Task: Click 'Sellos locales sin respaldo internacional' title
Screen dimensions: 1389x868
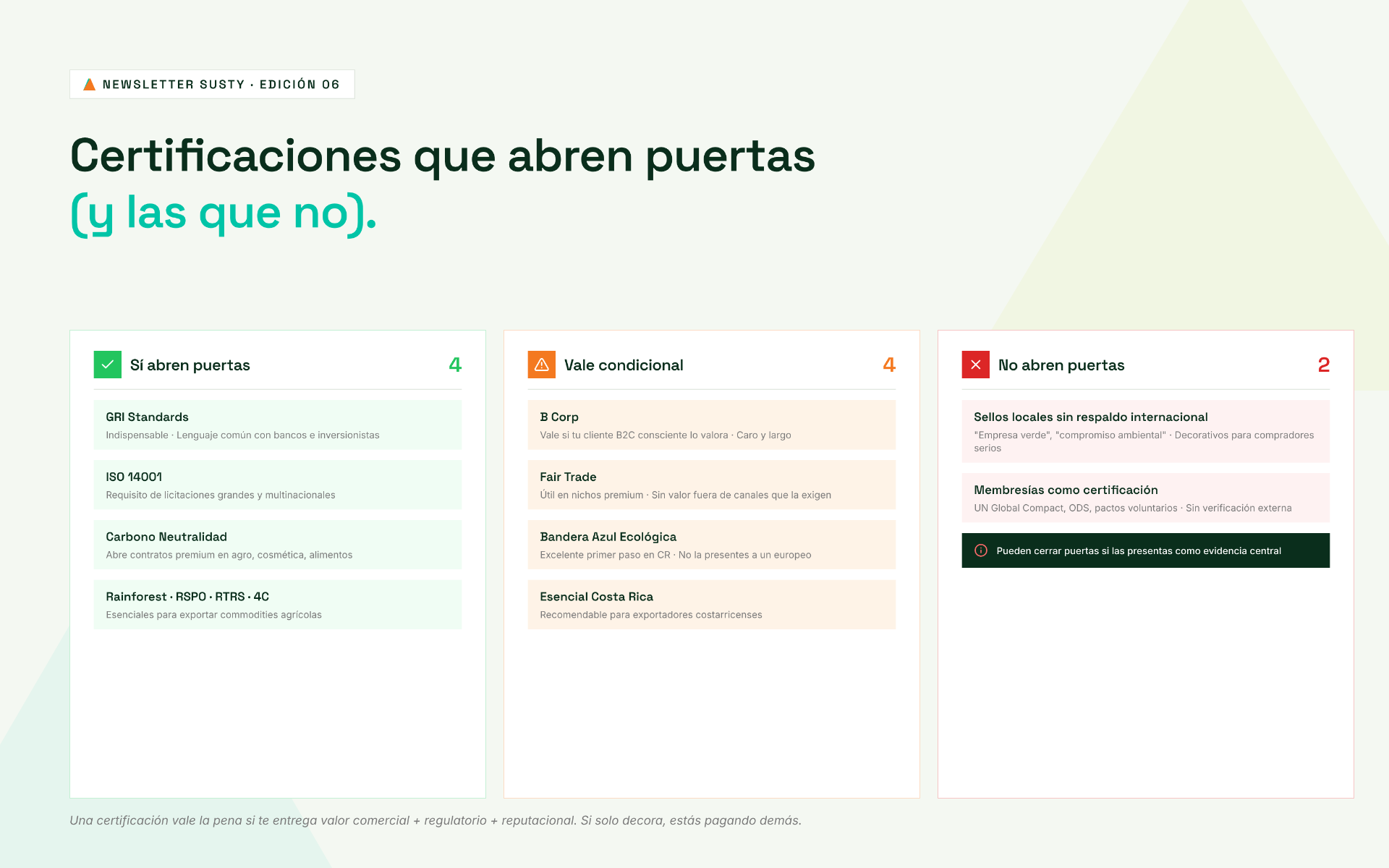Action: click(1091, 417)
